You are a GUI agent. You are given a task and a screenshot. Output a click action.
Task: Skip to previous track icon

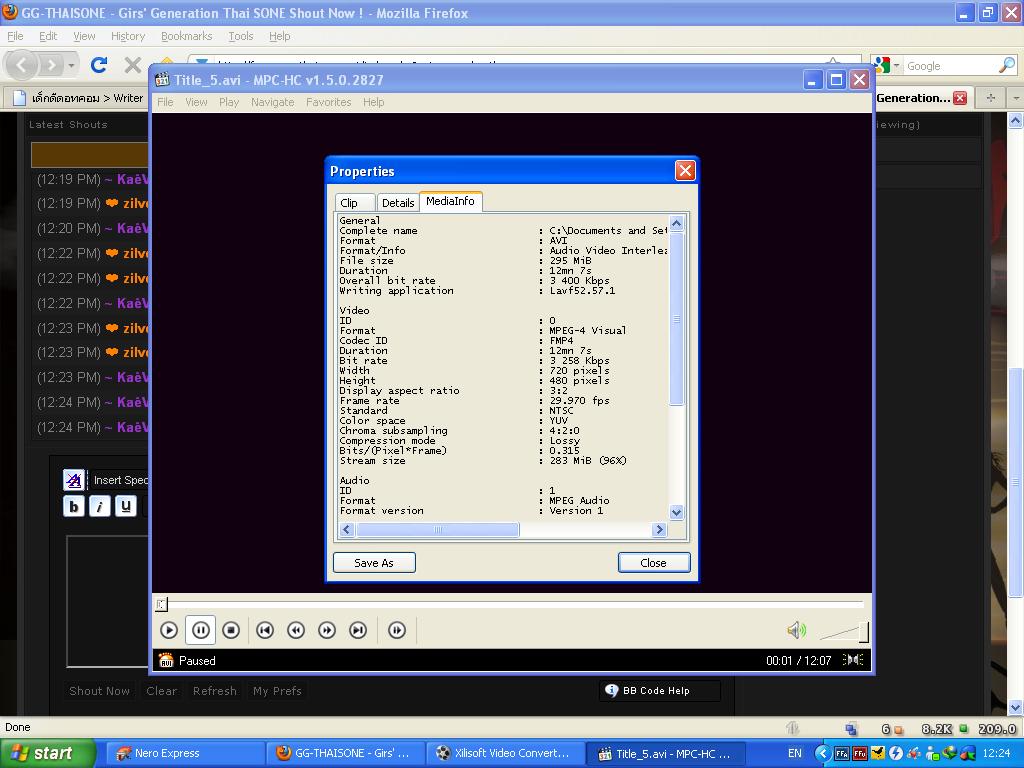pos(265,630)
